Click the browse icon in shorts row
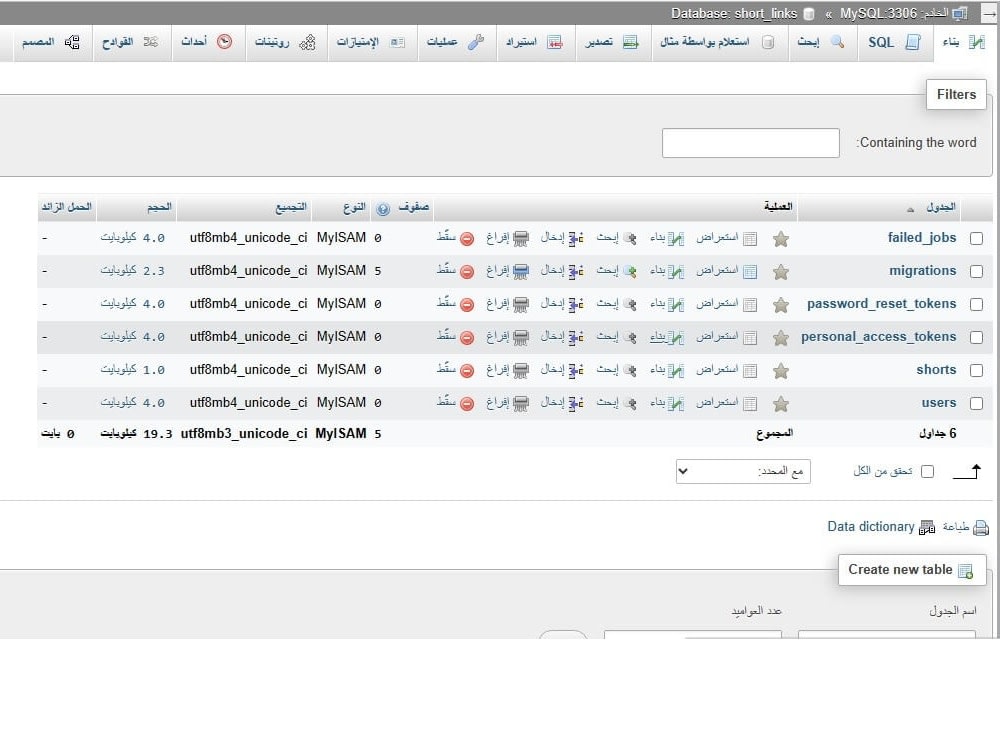This screenshot has width=1000, height=750. click(751, 371)
